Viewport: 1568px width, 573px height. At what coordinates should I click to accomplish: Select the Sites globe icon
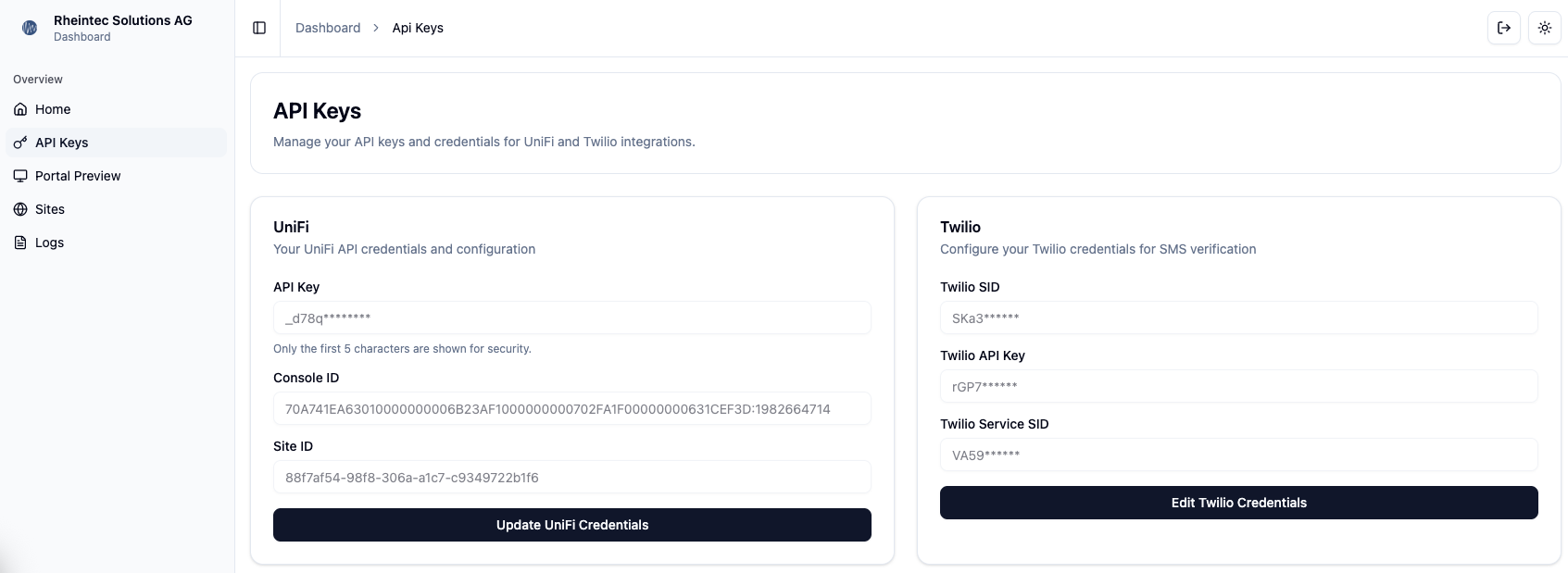(x=19, y=209)
